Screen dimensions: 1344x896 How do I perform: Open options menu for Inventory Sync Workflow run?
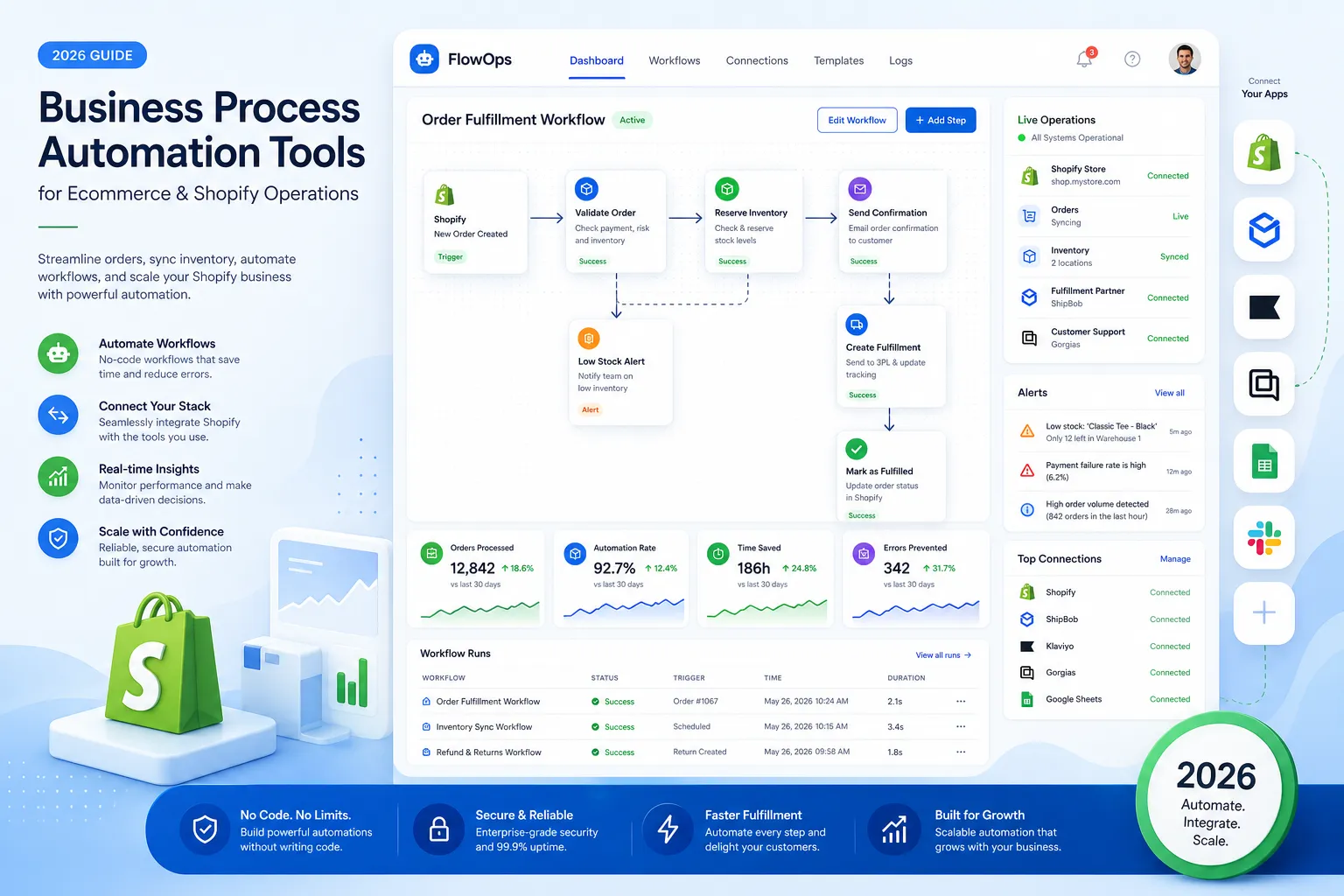pos(961,727)
